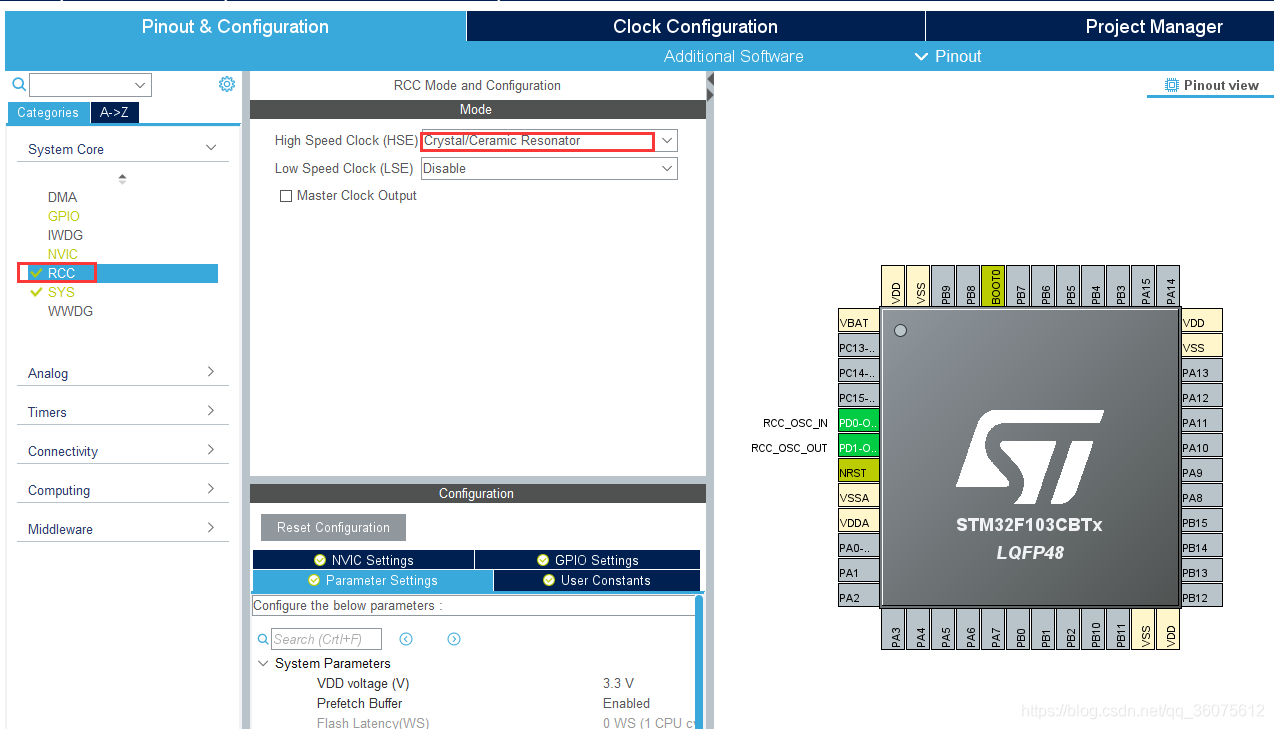Click the back circle arrow beside parameter search
This screenshot has width=1274, height=729.
(406, 638)
